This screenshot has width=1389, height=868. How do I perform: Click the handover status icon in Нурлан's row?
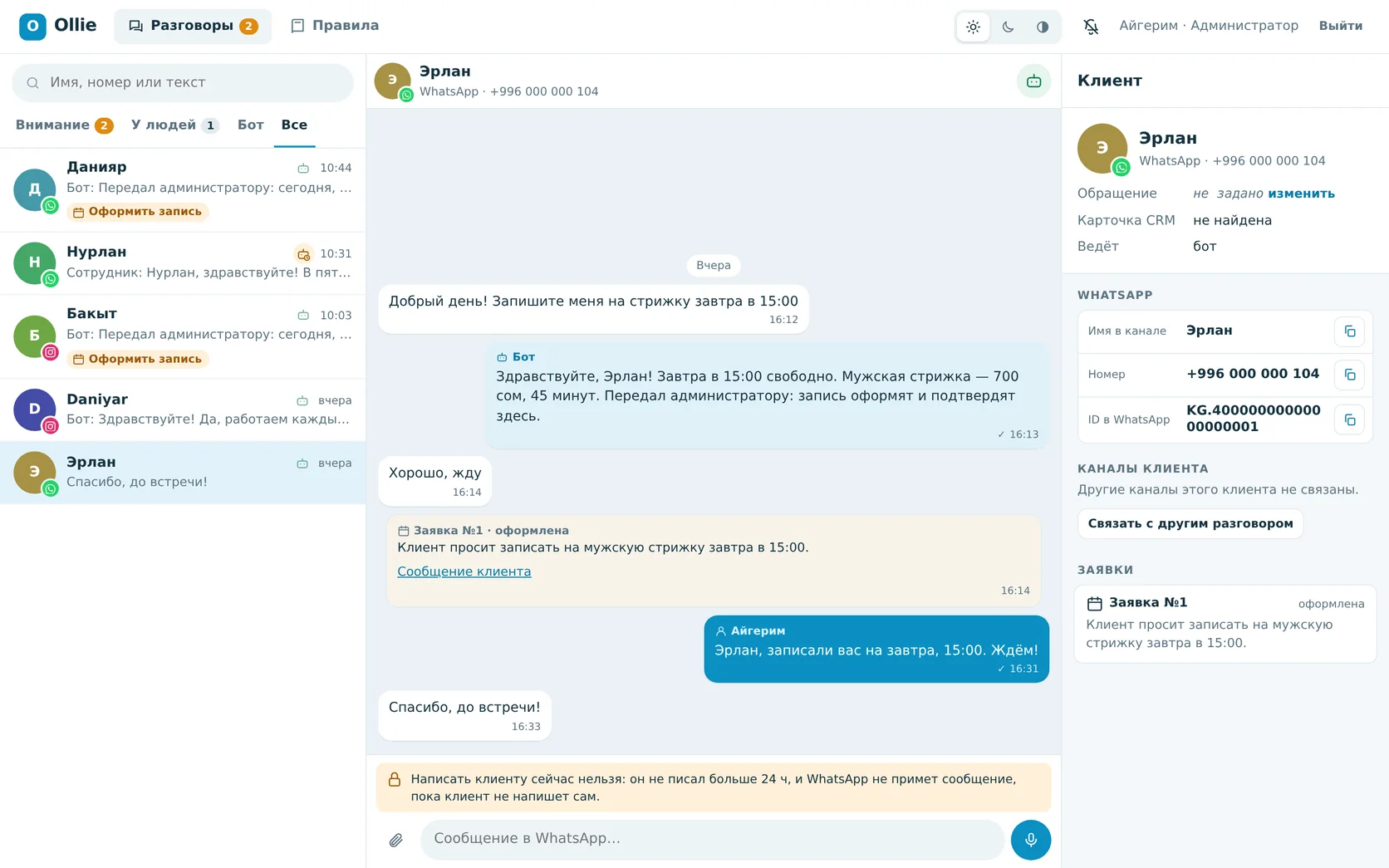tap(304, 254)
